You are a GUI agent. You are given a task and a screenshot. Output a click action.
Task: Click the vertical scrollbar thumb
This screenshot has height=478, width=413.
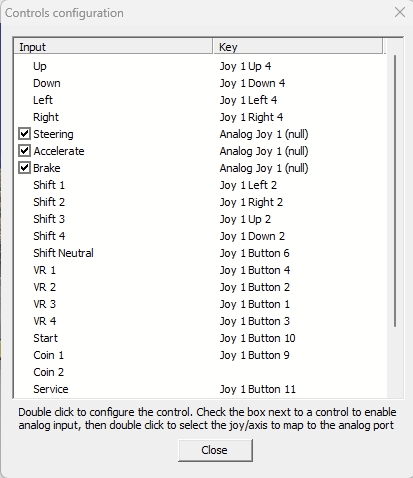click(x=395, y=191)
